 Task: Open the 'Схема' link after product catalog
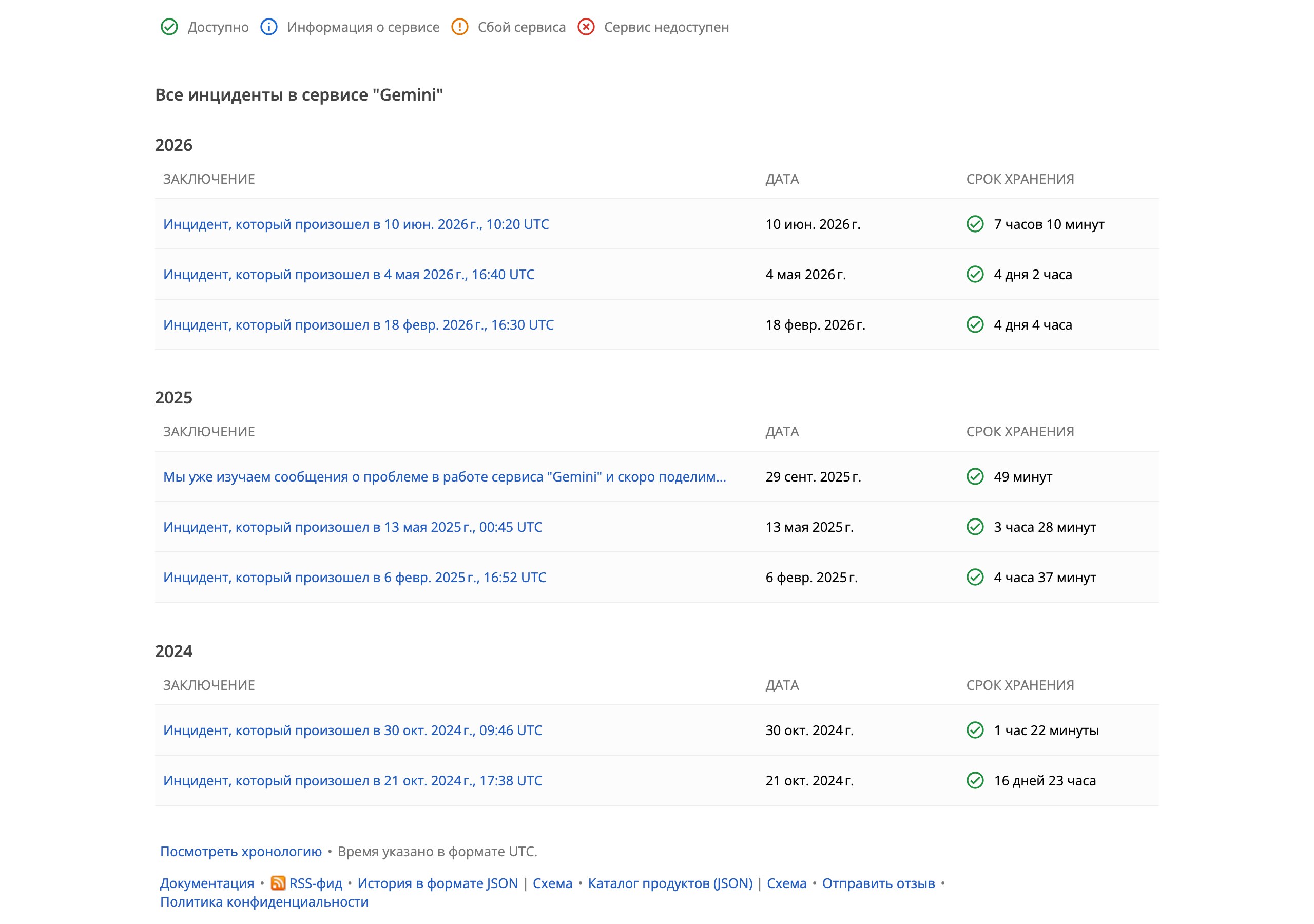click(786, 883)
